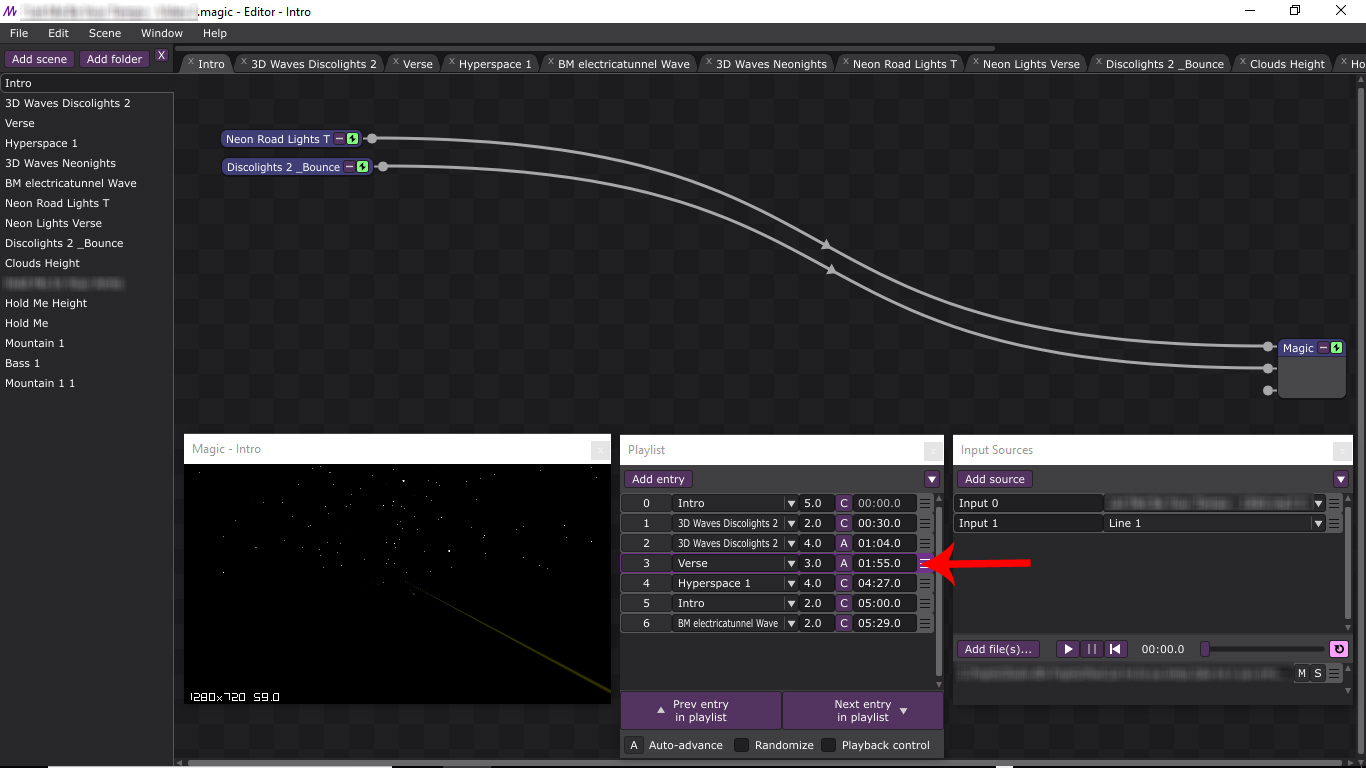Open scene dropdown for BM electricatunnel Wave entry
This screenshot has height=768, width=1366.
[791, 623]
